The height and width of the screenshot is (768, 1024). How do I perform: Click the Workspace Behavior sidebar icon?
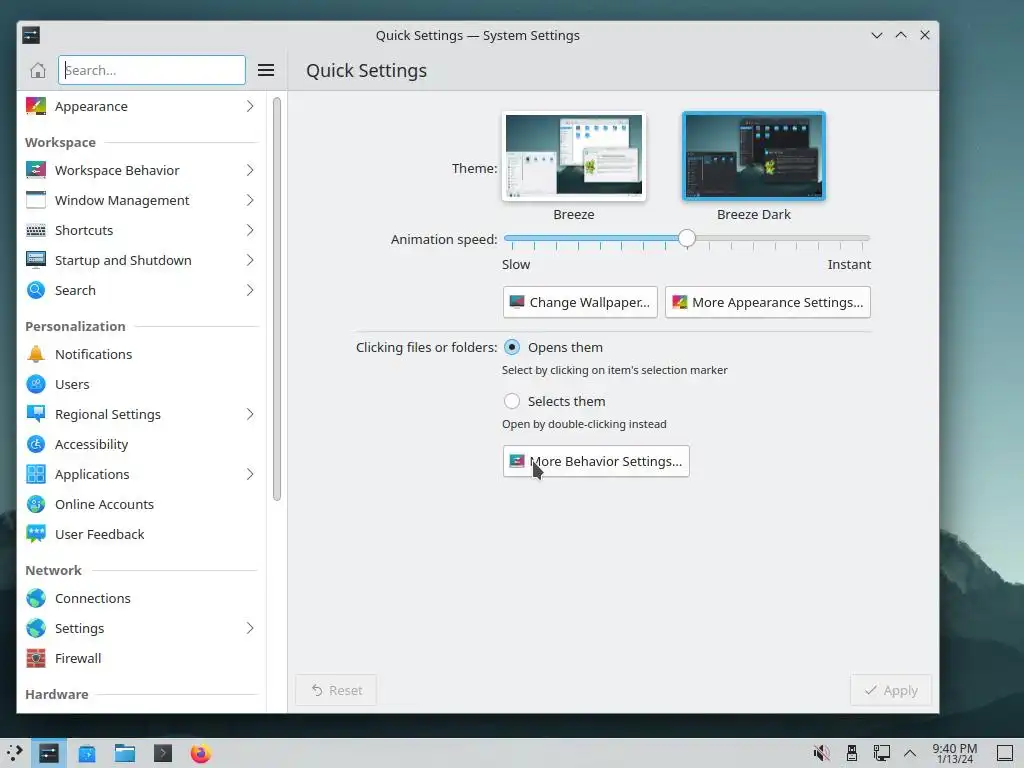click(36, 170)
